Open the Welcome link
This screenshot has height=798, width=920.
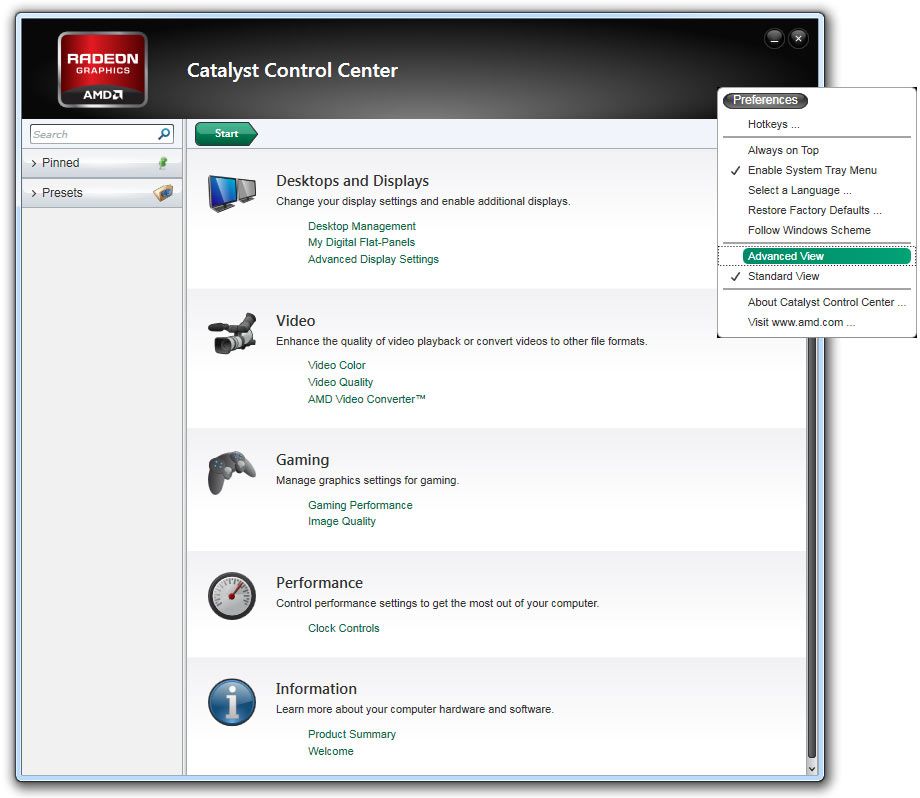[x=331, y=752]
